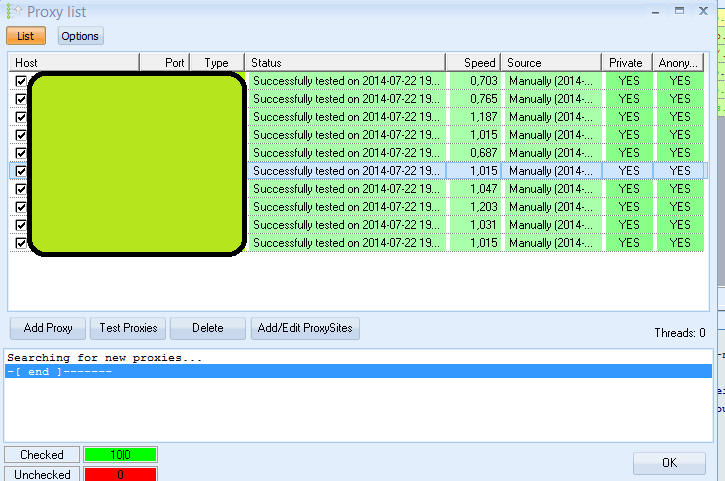Viewport: 725px width, 481px height.
Task: Toggle checkbox of proxy with speed 0,687
Action: coord(21,153)
